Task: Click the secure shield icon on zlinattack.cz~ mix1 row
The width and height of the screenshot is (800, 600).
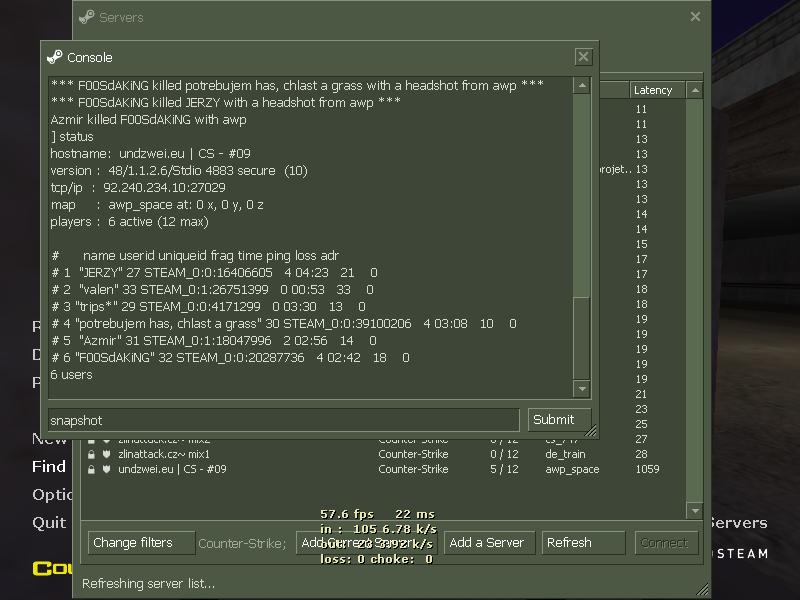Action: pos(106,454)
